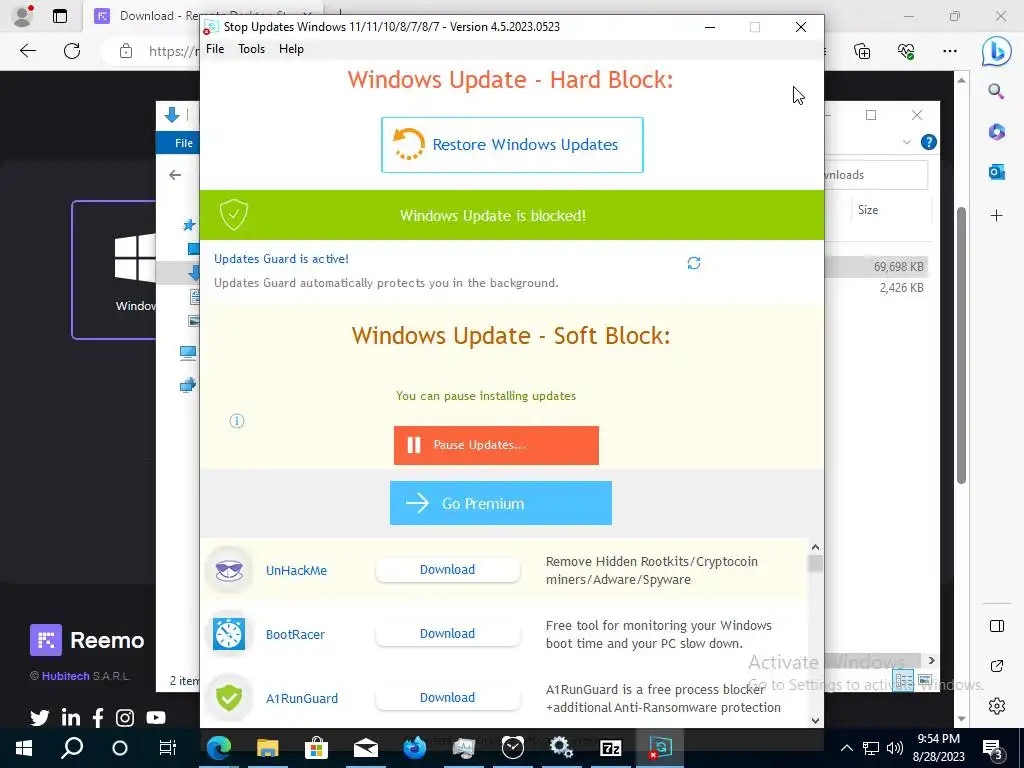Click the File Explorer back arrow
The width and height of the screenshot is (1024, 768).
[x=174, y=174]
